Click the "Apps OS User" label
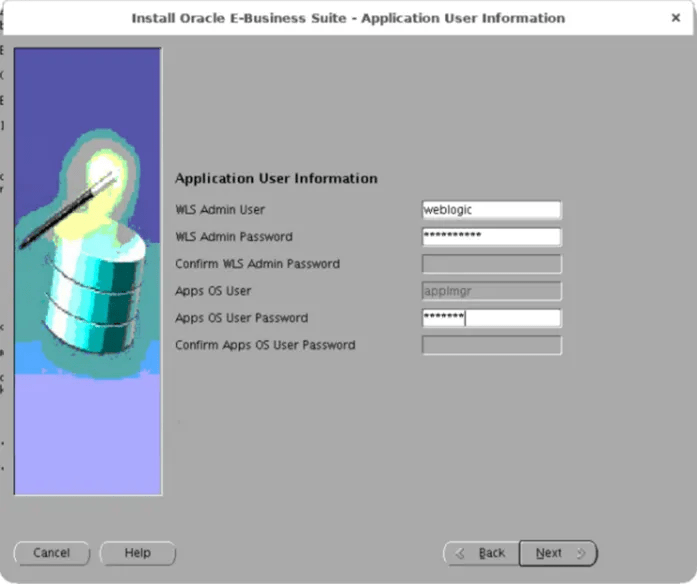Image resolution: width=697 pixels, height=584 pixels. tap(213, 291)
